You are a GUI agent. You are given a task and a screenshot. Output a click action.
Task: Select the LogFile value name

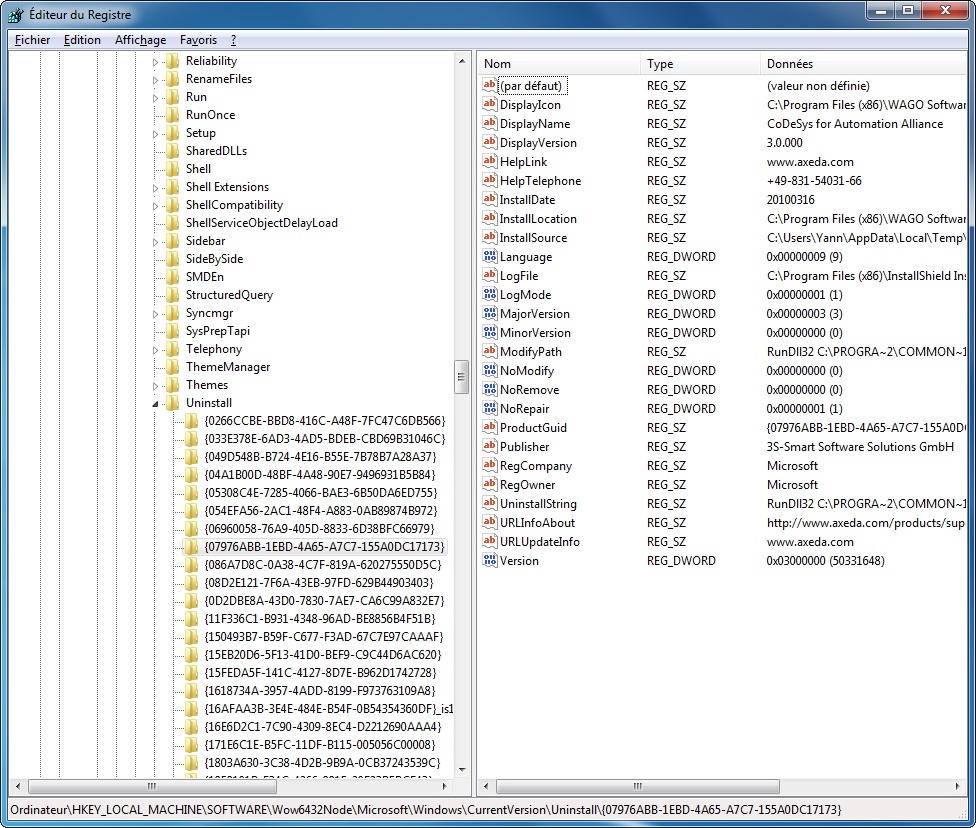pyautogui.click(x=519, y=276)
